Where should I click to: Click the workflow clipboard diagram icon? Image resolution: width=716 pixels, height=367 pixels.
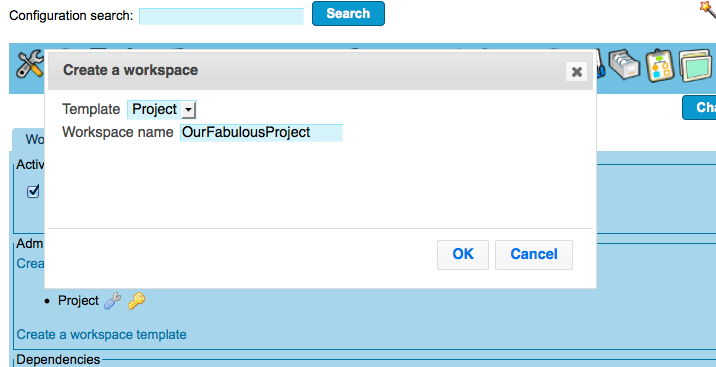click(x=659, y=66)
